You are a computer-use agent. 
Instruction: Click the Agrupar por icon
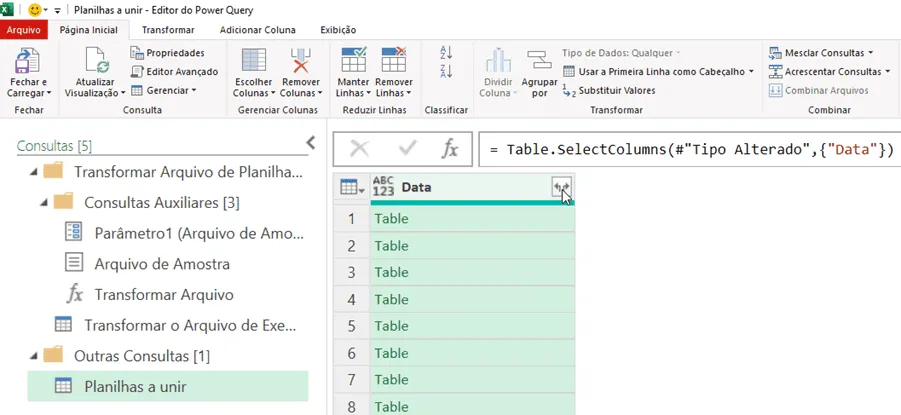click(539, 61)
